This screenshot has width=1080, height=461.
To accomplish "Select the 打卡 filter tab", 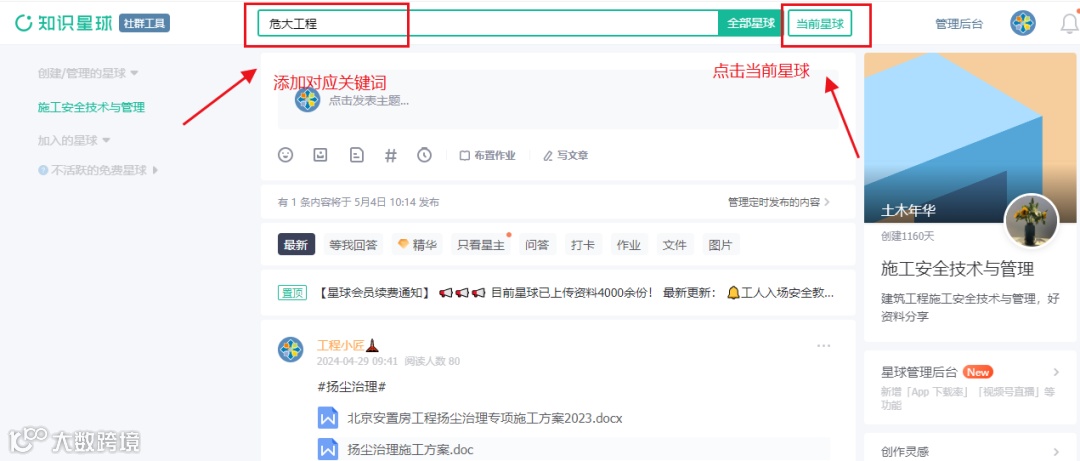I will coord(583,245).
